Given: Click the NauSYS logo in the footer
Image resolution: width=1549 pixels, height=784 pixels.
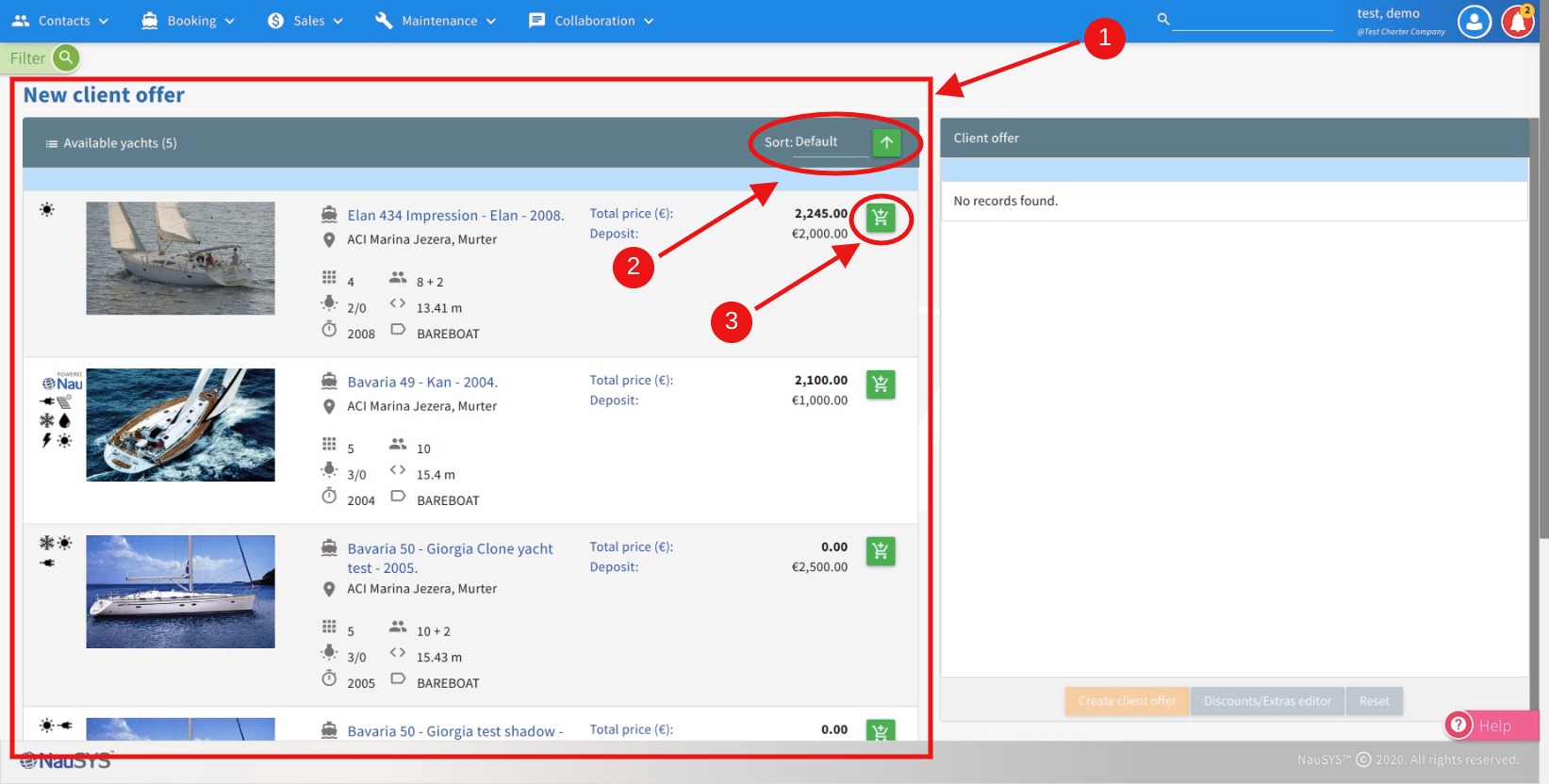Looking at the screenshot, I should coord(66,760).
